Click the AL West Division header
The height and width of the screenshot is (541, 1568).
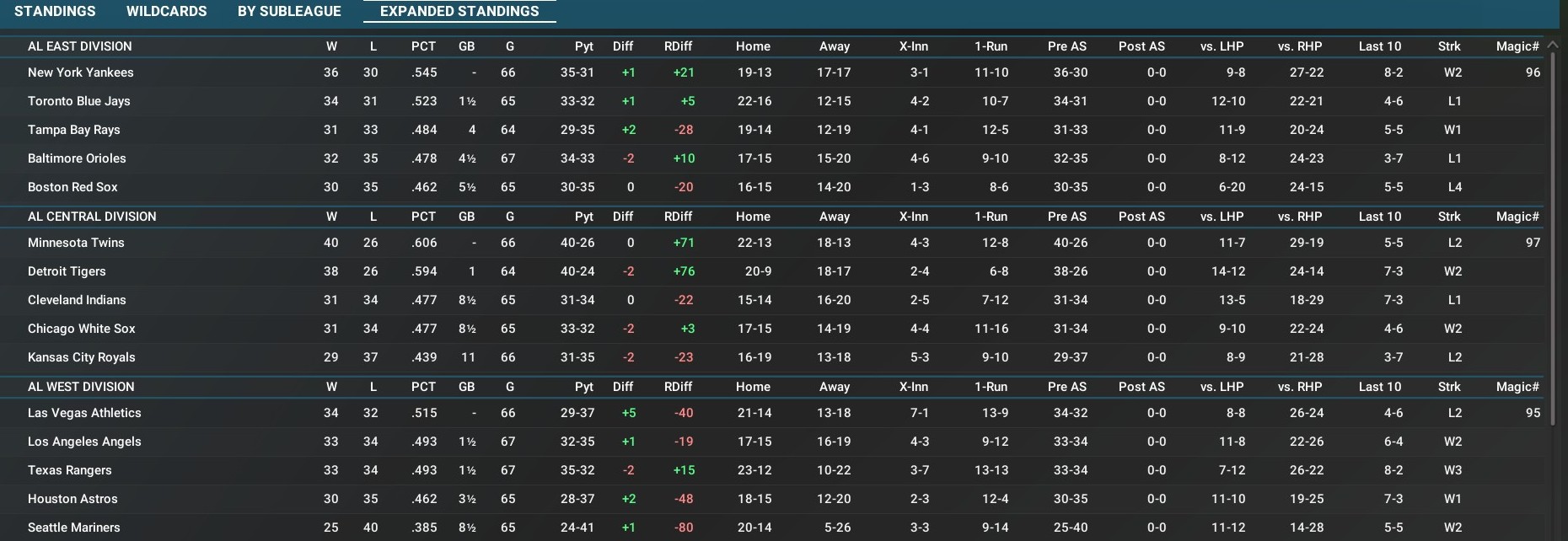point(81,387)
